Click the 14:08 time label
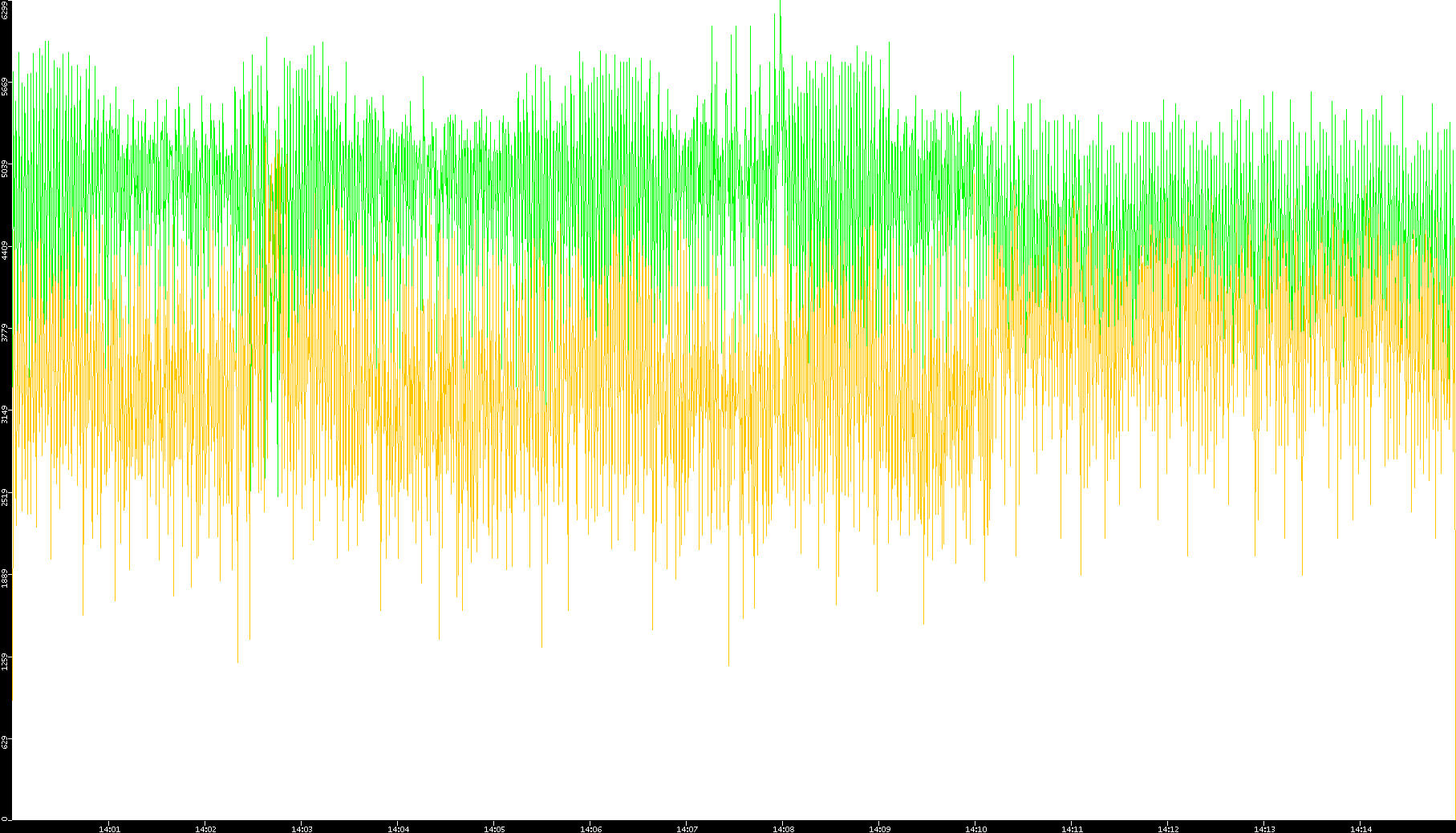The image size is (1456, 833). 783,829
